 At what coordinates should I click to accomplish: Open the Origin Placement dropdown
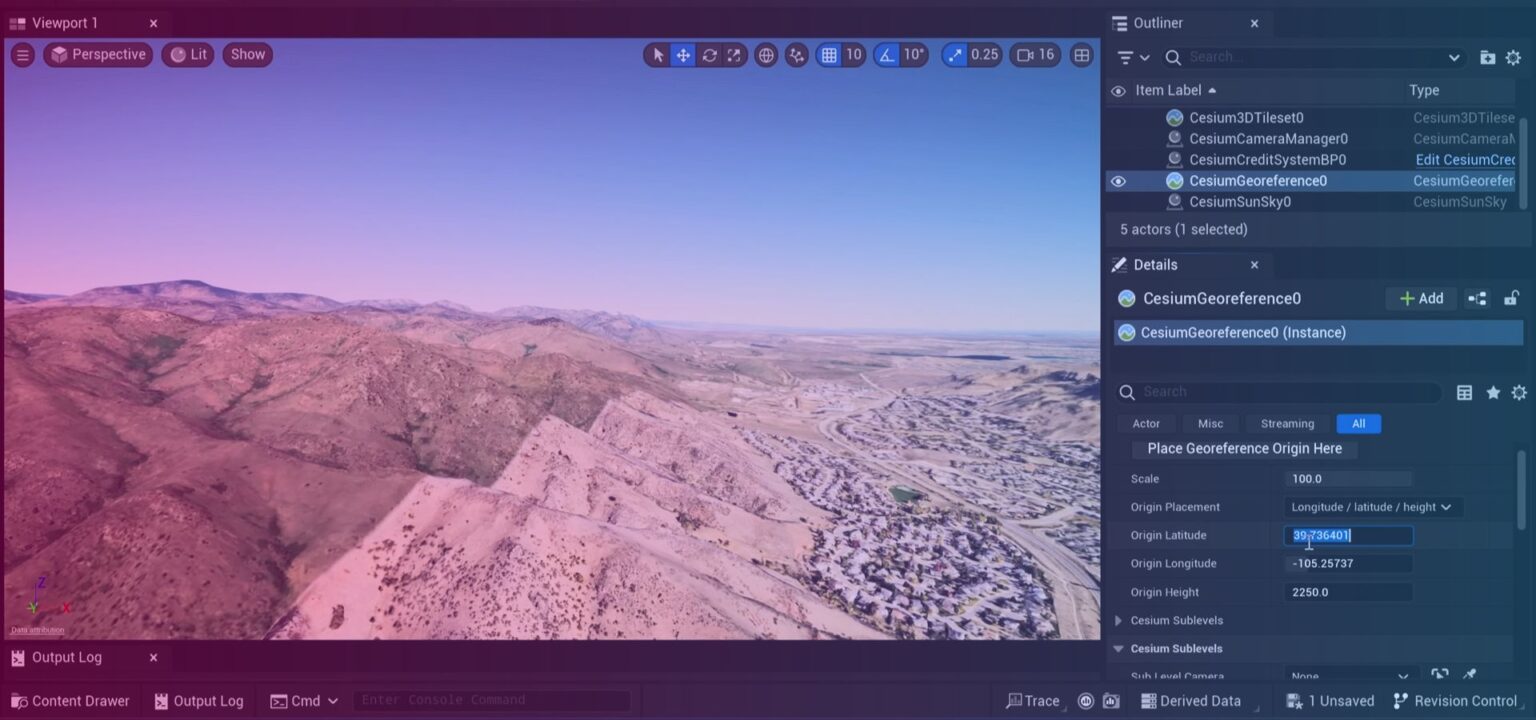point(1371,507)
